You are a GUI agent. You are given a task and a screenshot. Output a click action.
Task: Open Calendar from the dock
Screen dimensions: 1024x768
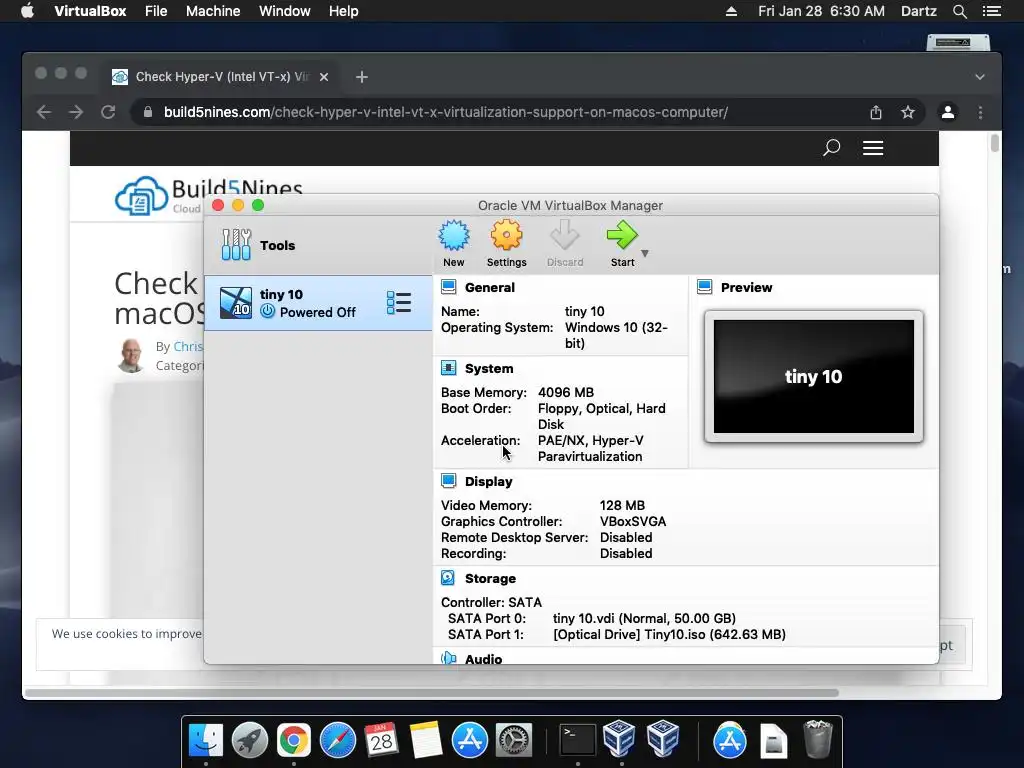(x=381, y=740)
